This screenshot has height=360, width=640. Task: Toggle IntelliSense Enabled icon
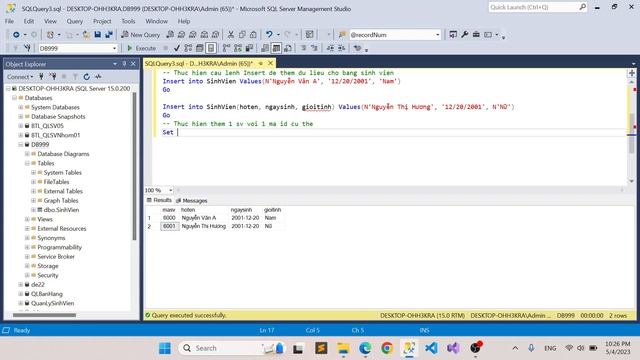click(211, 48)
